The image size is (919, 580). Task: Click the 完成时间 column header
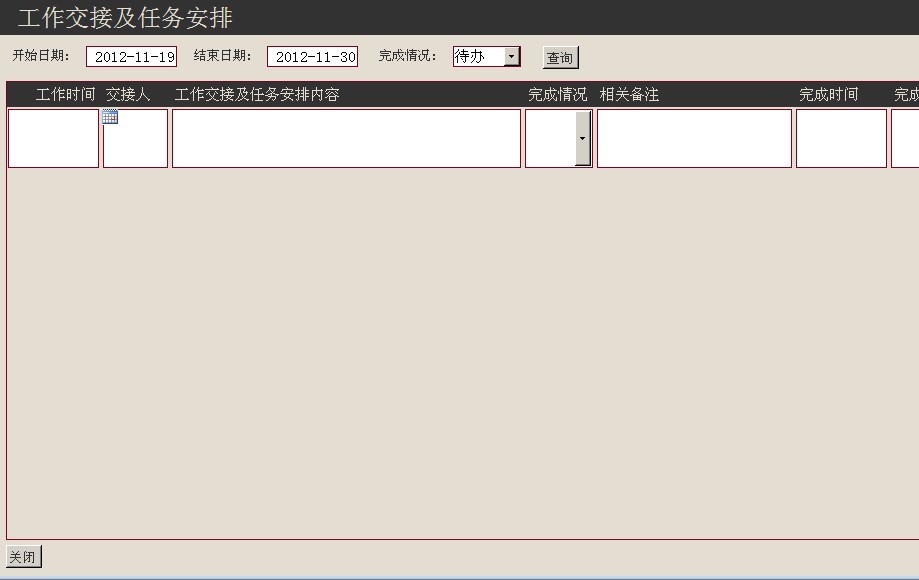pos(829,94)
